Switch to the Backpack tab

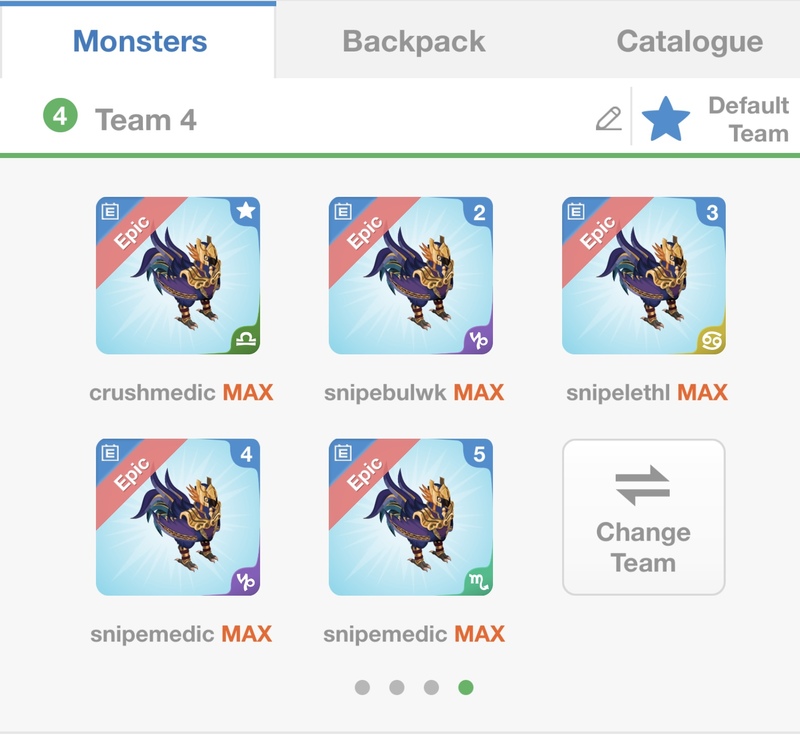pyautogui.click(x=413, y=41)
